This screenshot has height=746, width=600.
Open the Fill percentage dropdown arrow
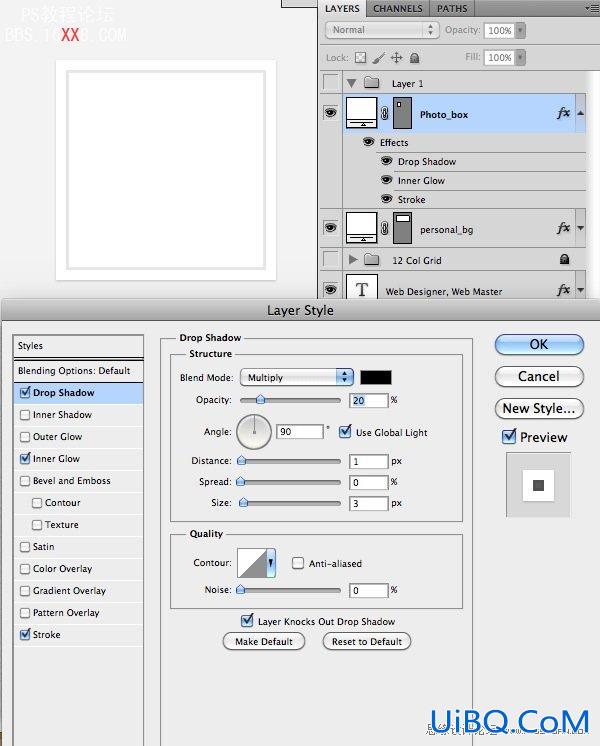click(520, 58)
